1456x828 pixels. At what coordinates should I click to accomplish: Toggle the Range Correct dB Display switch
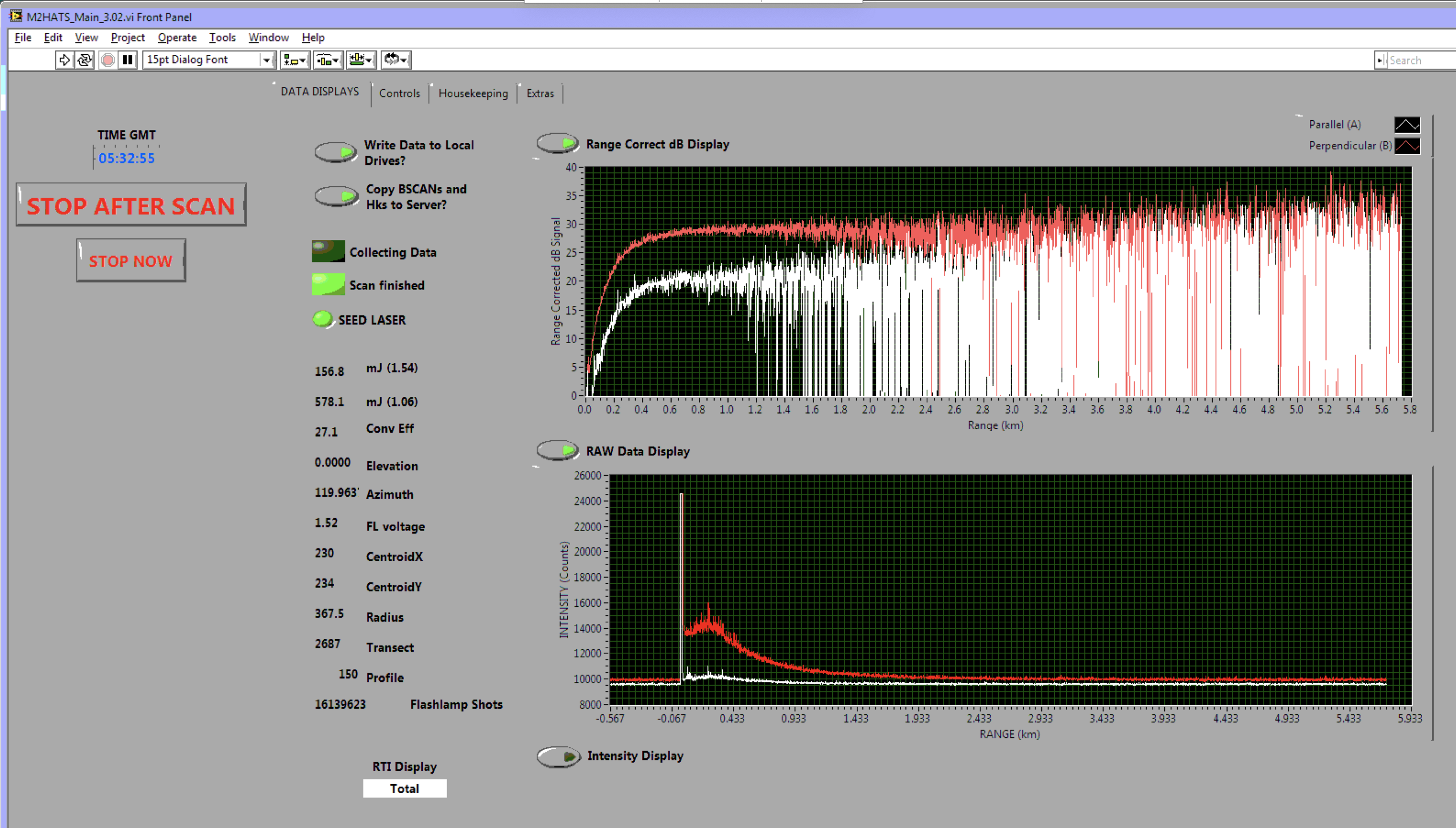(x=557, y=143)
